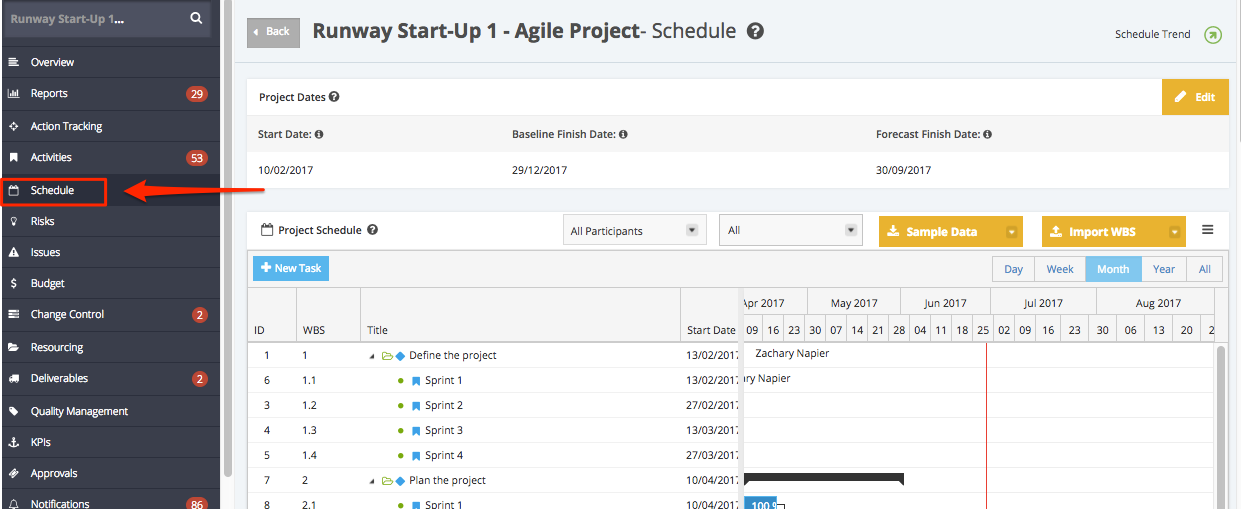Screen dimensions: 1241x509
Task: Expand the Sample Data dropdown arrow
Action: coord(1012,232)
